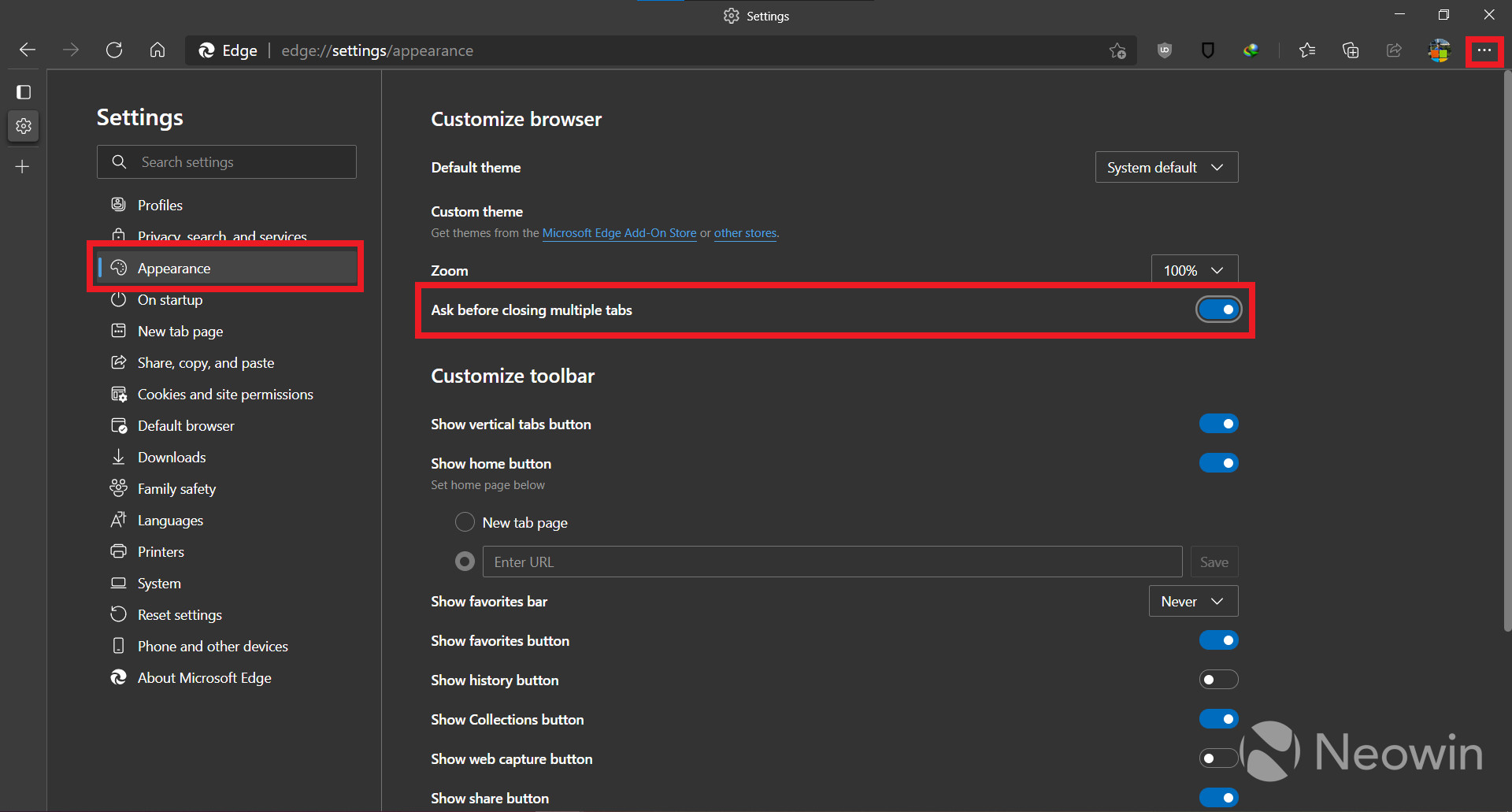The width and height of the screenshot is (1512, 812).
Task: Change the Zoom percentage dropdown
Action: 1194,269
